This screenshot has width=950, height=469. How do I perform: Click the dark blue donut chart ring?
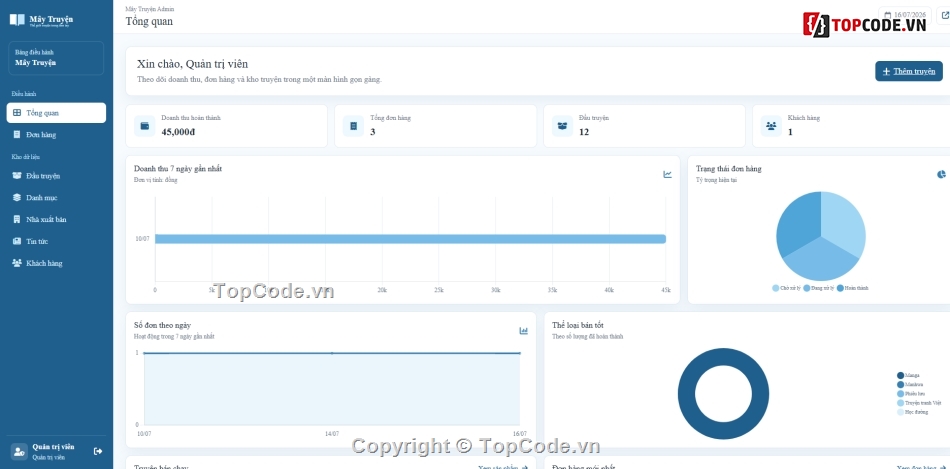[686, 394]
